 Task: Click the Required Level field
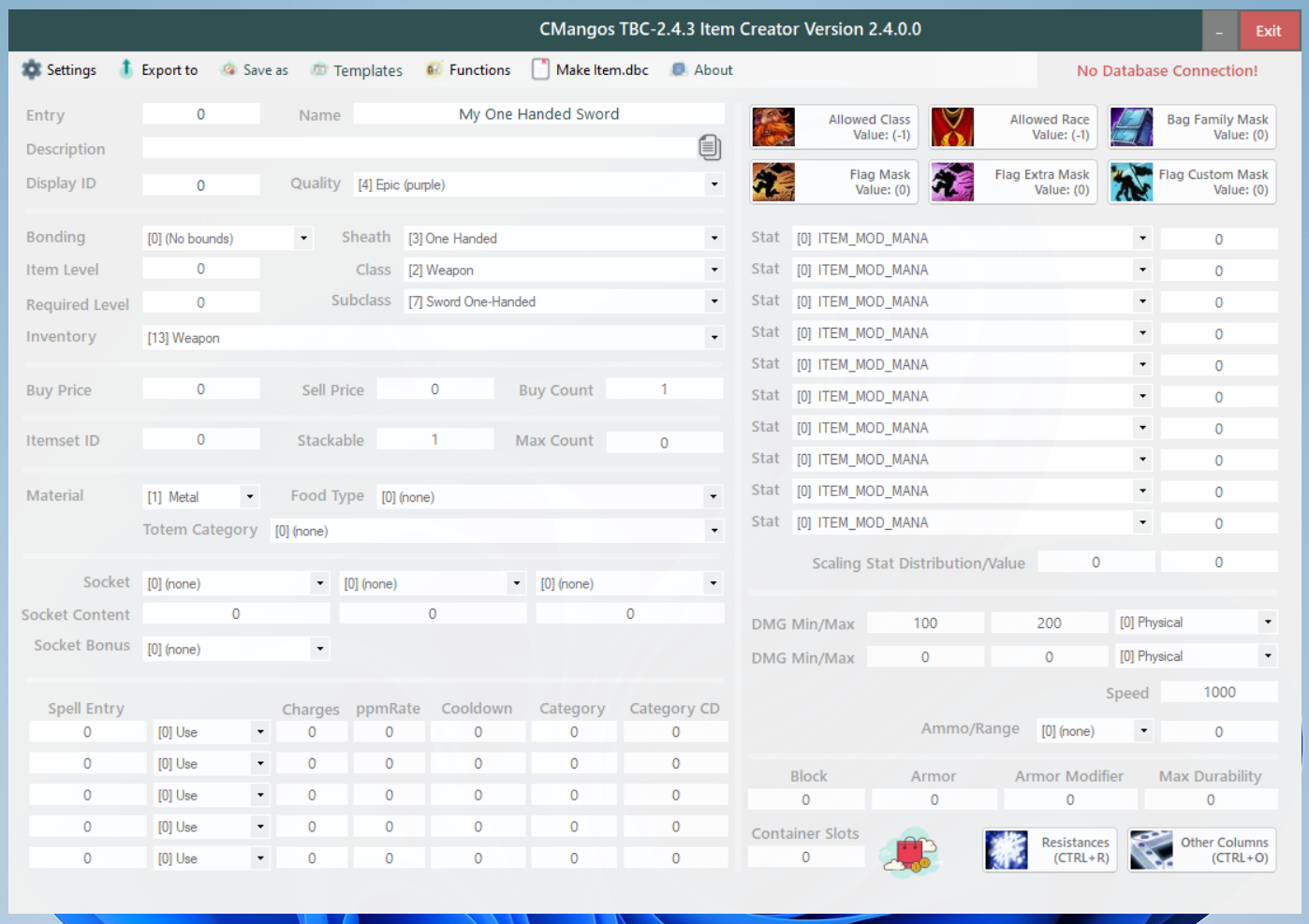[x=201, y=302]
